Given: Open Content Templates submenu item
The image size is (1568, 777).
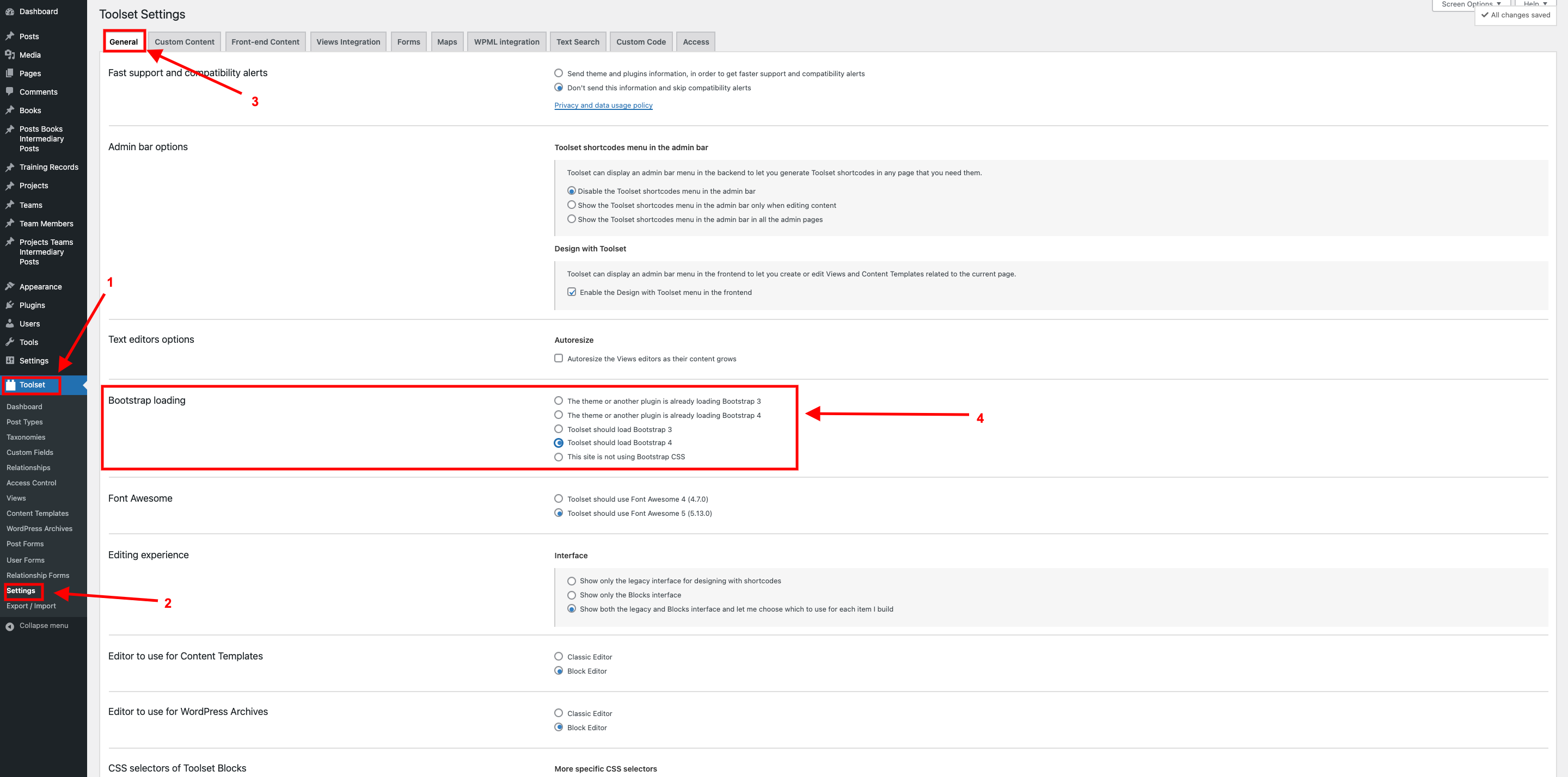Looking at the screenshot, I should (37, 513).
